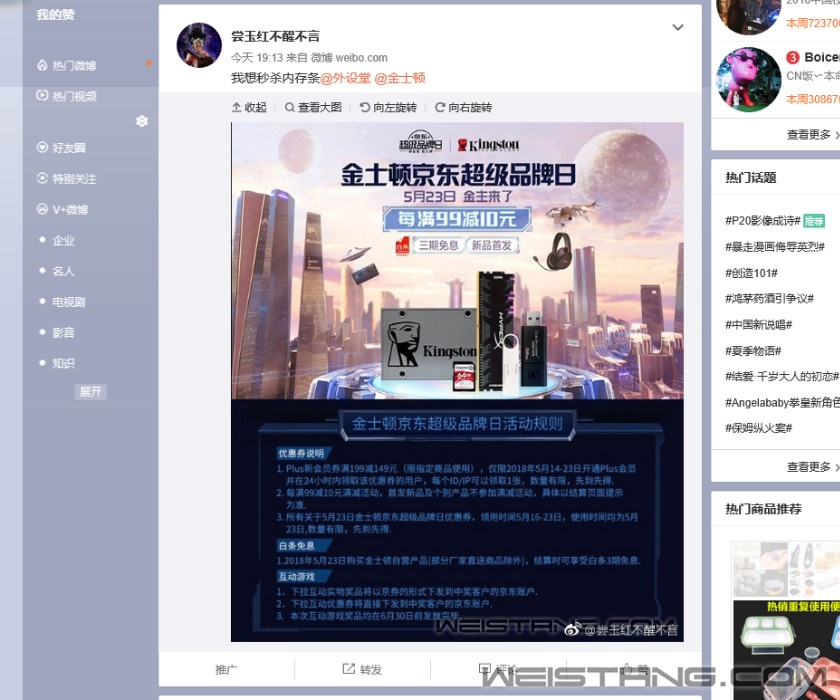Click the @外设堂 mention
This screenshot has height=700, width=840.
346,78
